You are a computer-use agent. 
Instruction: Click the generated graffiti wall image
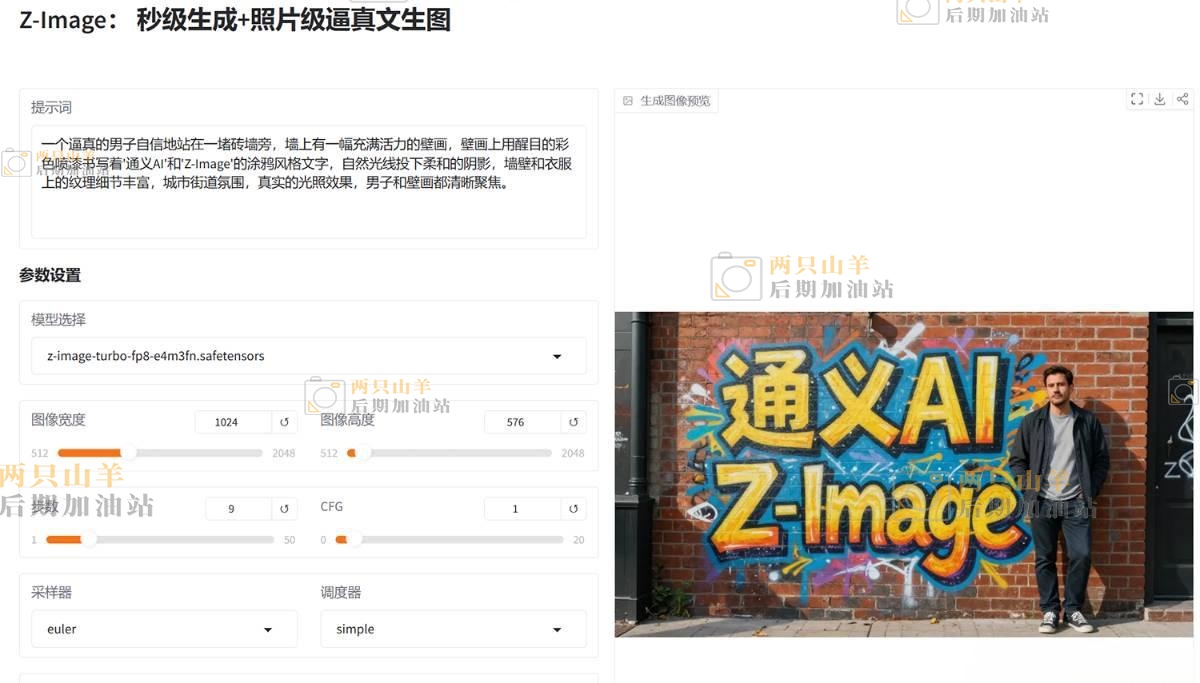click(904, 474)
